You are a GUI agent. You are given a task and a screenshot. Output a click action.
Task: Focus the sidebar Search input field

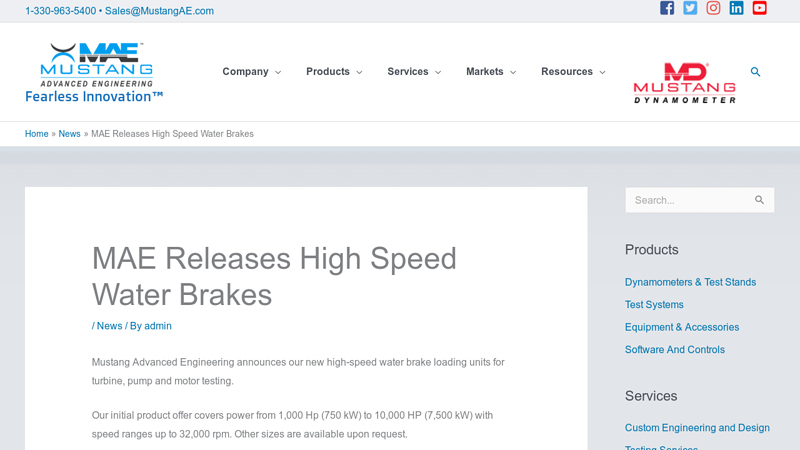tap(688, 200)
